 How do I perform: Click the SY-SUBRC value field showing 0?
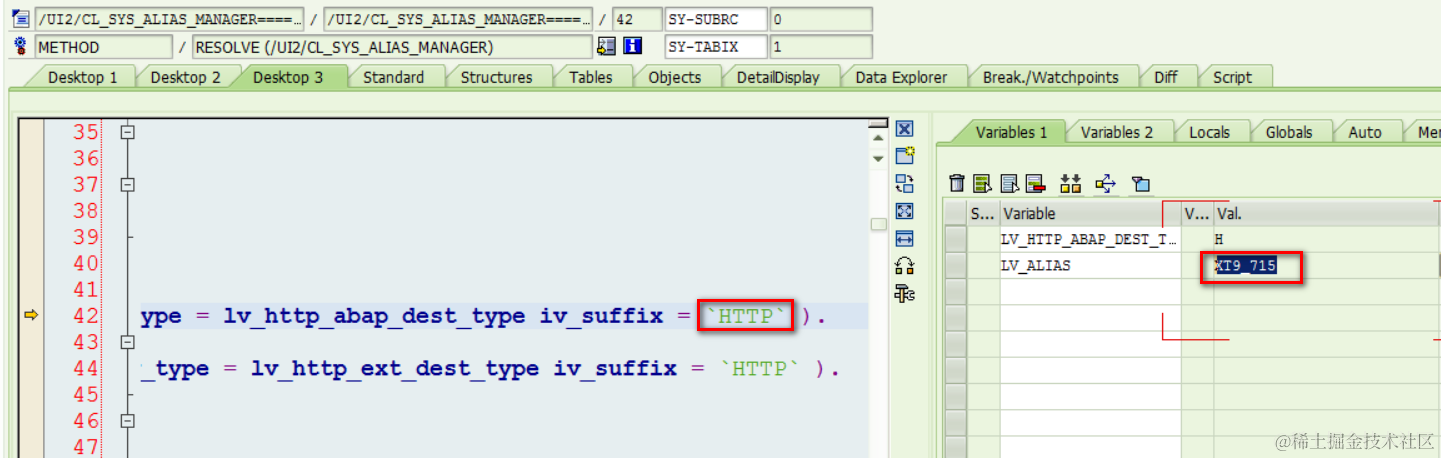(820, 19)
